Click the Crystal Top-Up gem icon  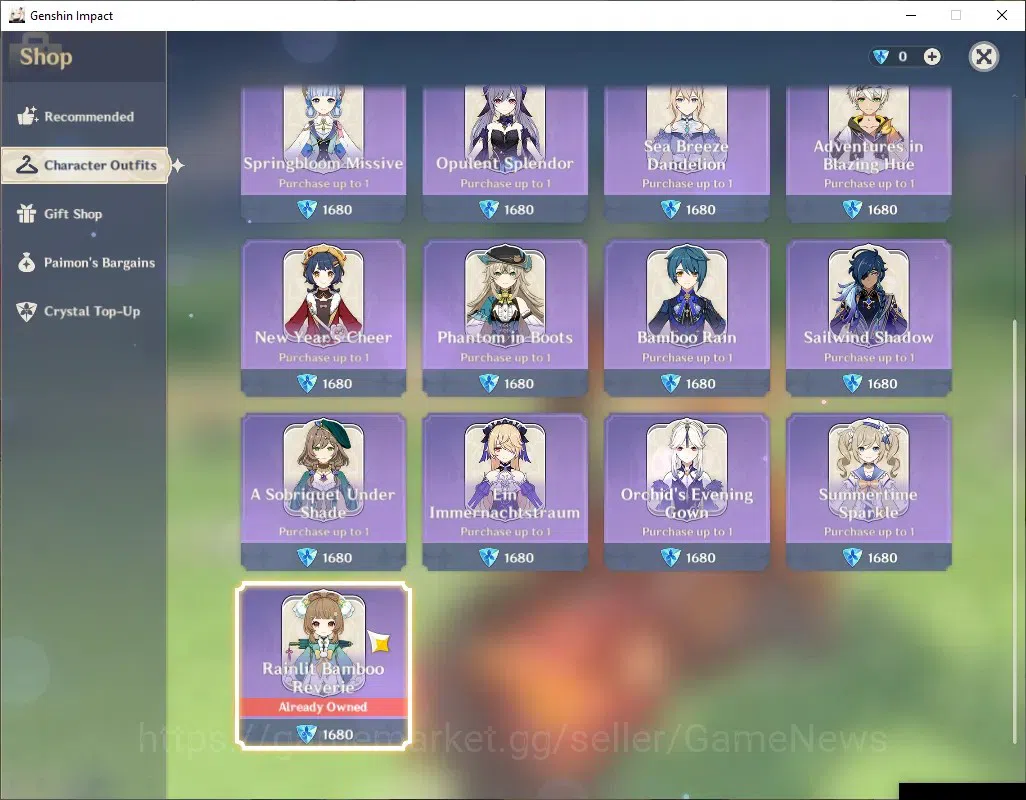pos(27,311)
